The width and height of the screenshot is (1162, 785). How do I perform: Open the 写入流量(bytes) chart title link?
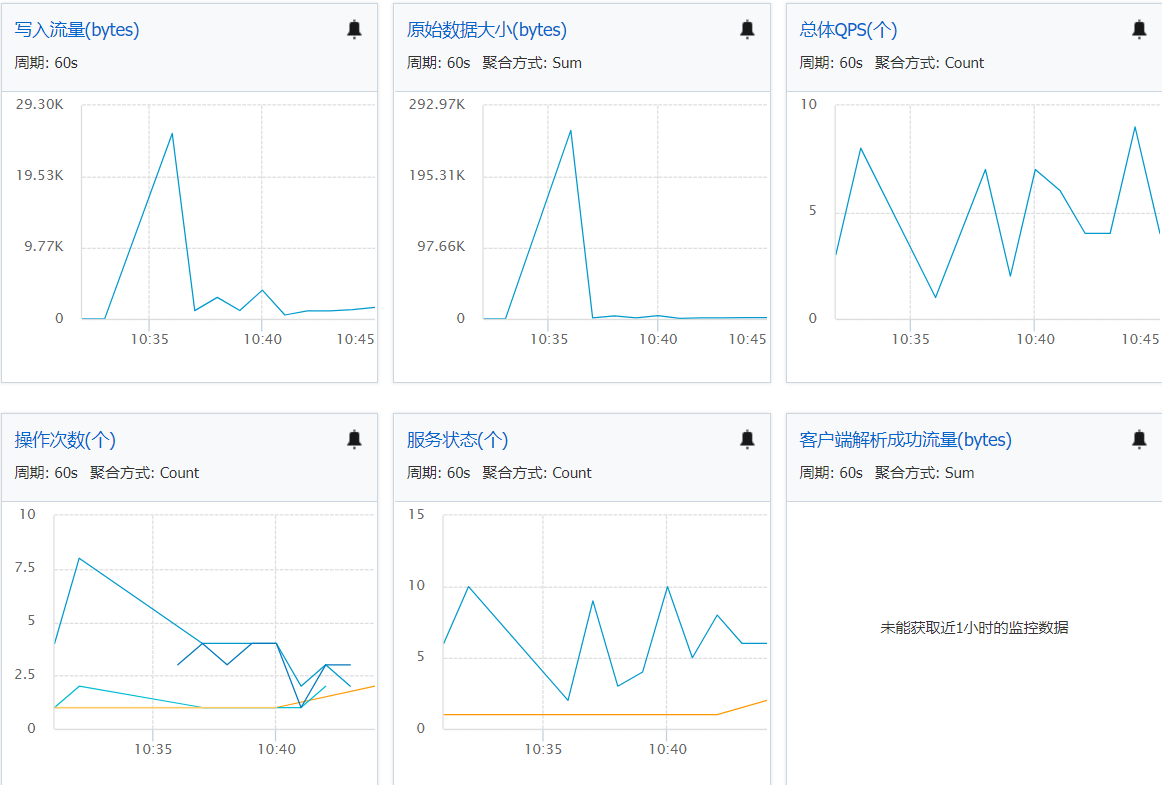pos(76,30)
